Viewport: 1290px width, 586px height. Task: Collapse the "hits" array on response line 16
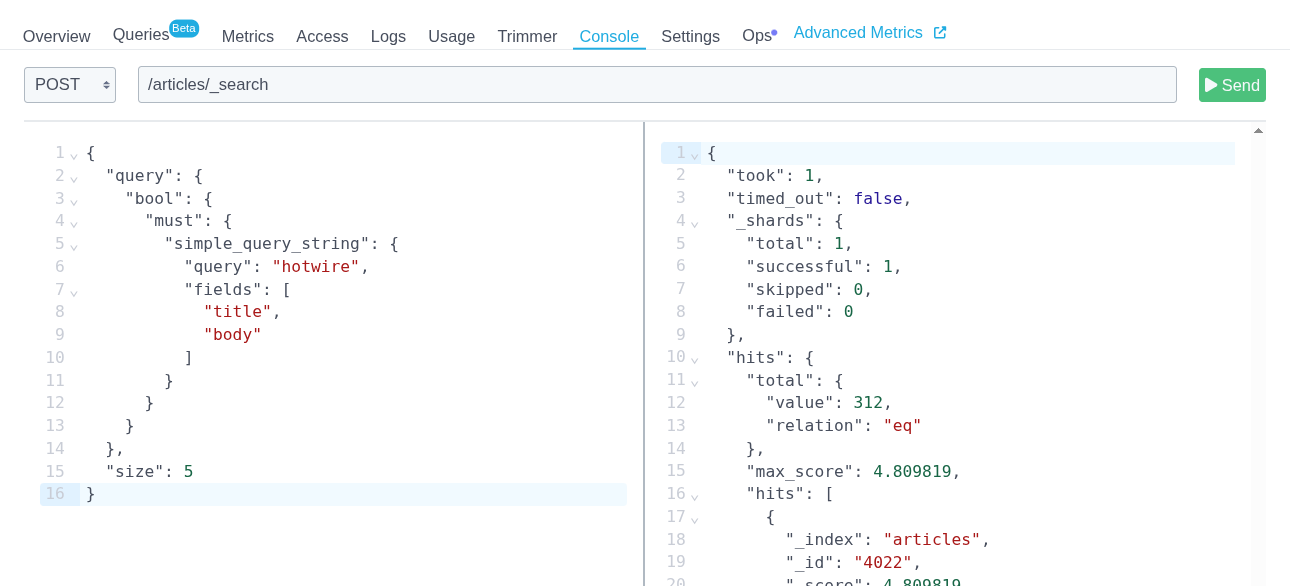695,495
